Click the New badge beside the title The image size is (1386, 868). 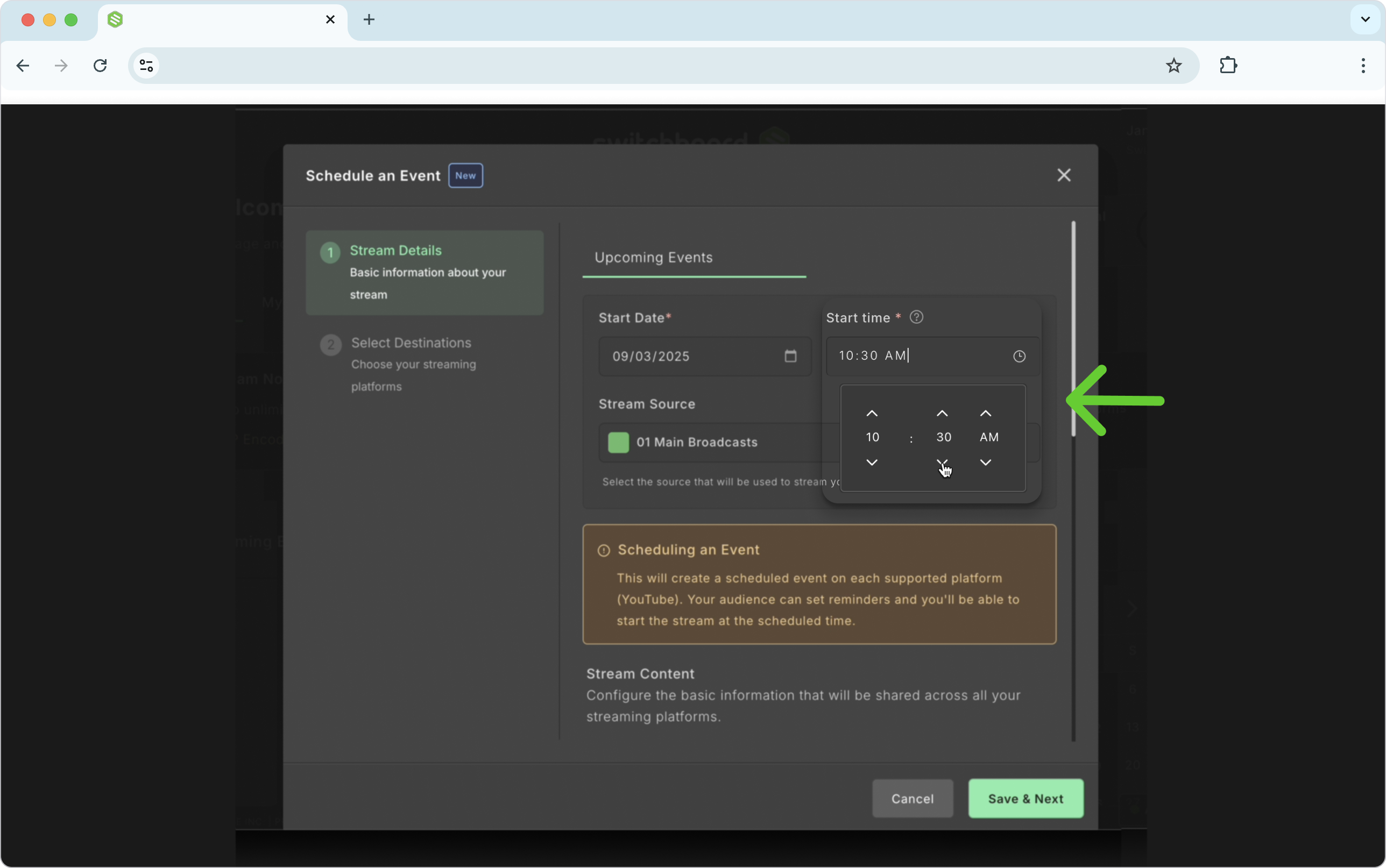pyautogui.click(x=465, y=176)
